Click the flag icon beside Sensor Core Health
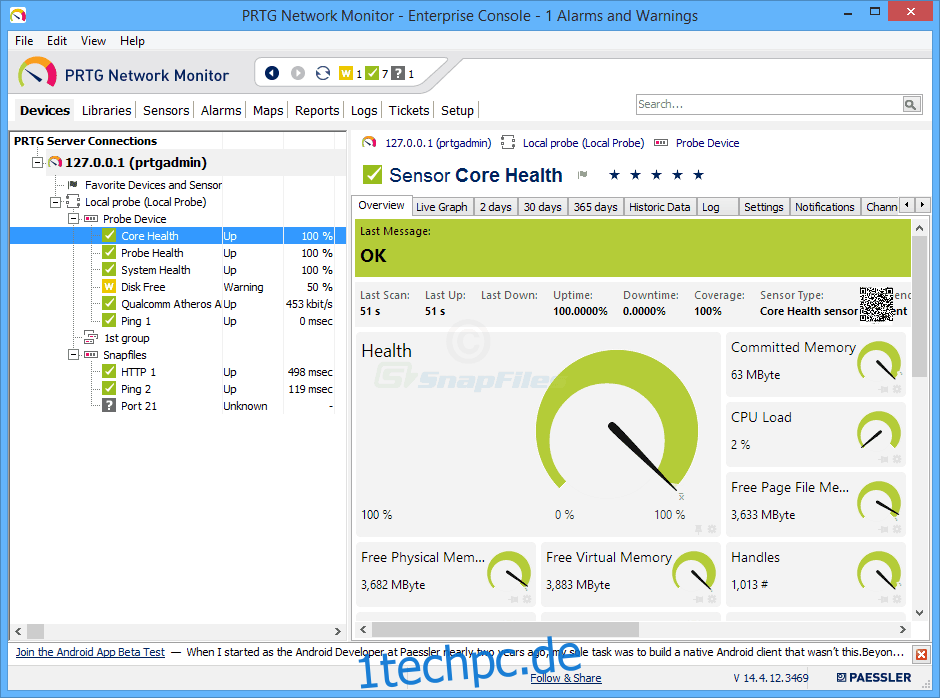 tap(583, 175)
